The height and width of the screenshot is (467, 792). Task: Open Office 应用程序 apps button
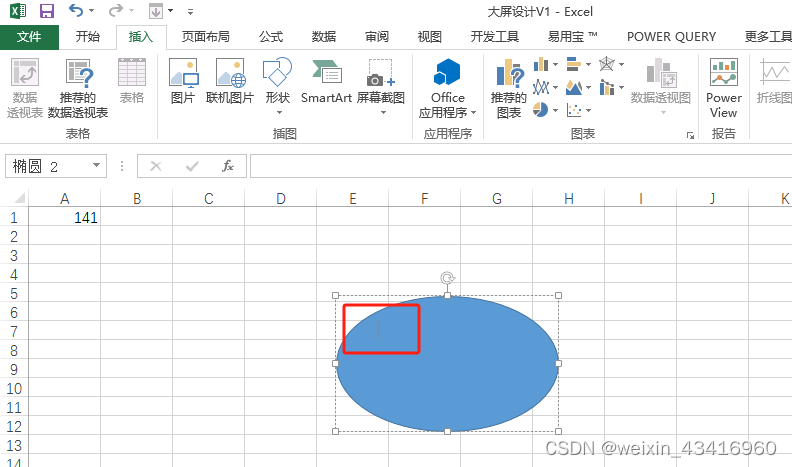(x=448, y=88)
